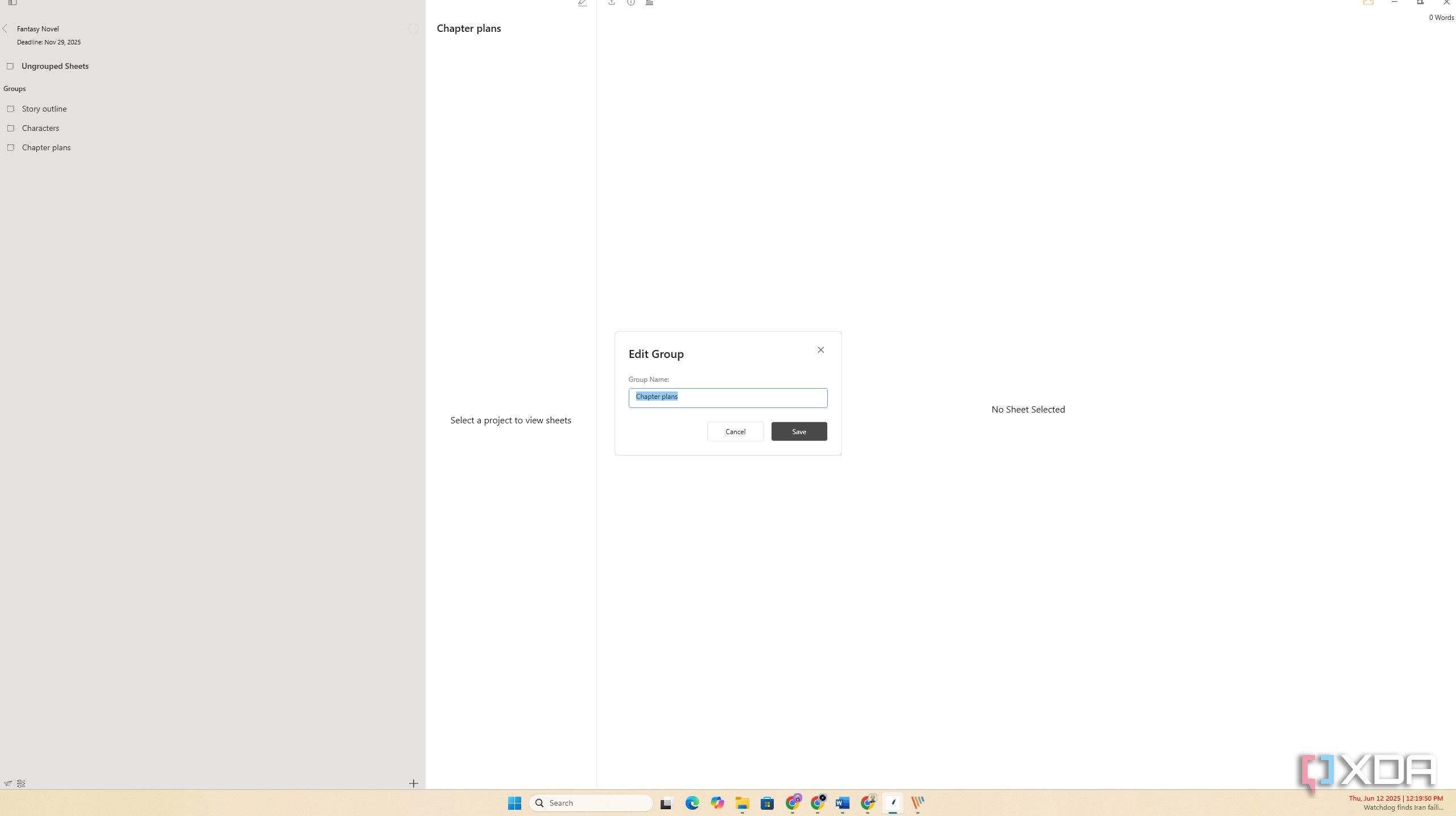
Task: Open Task View from the taskbar
Action: 666,803
